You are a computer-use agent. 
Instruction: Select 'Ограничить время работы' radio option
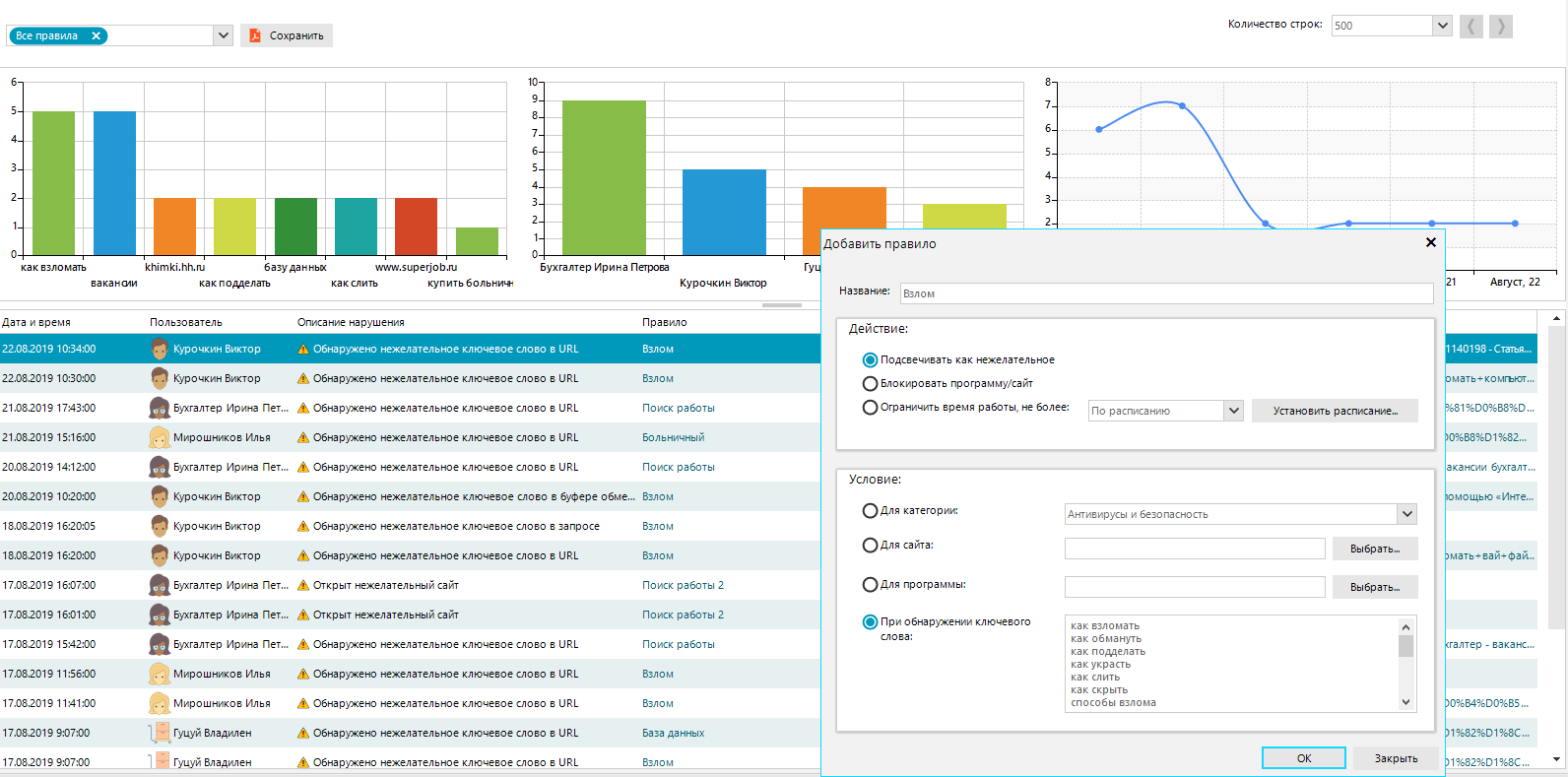[x=870, y=408]
